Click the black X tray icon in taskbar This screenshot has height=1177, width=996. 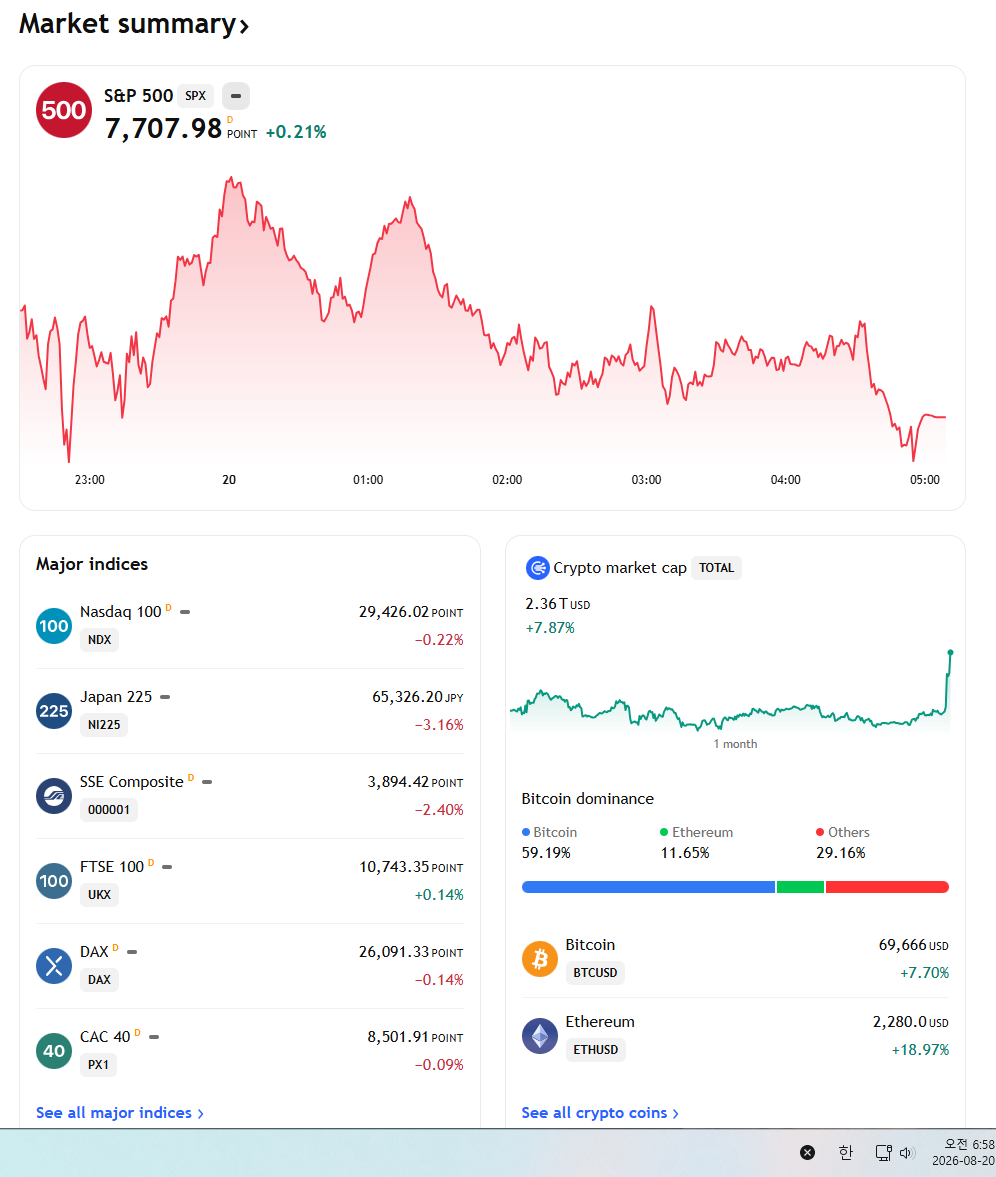808,1152
